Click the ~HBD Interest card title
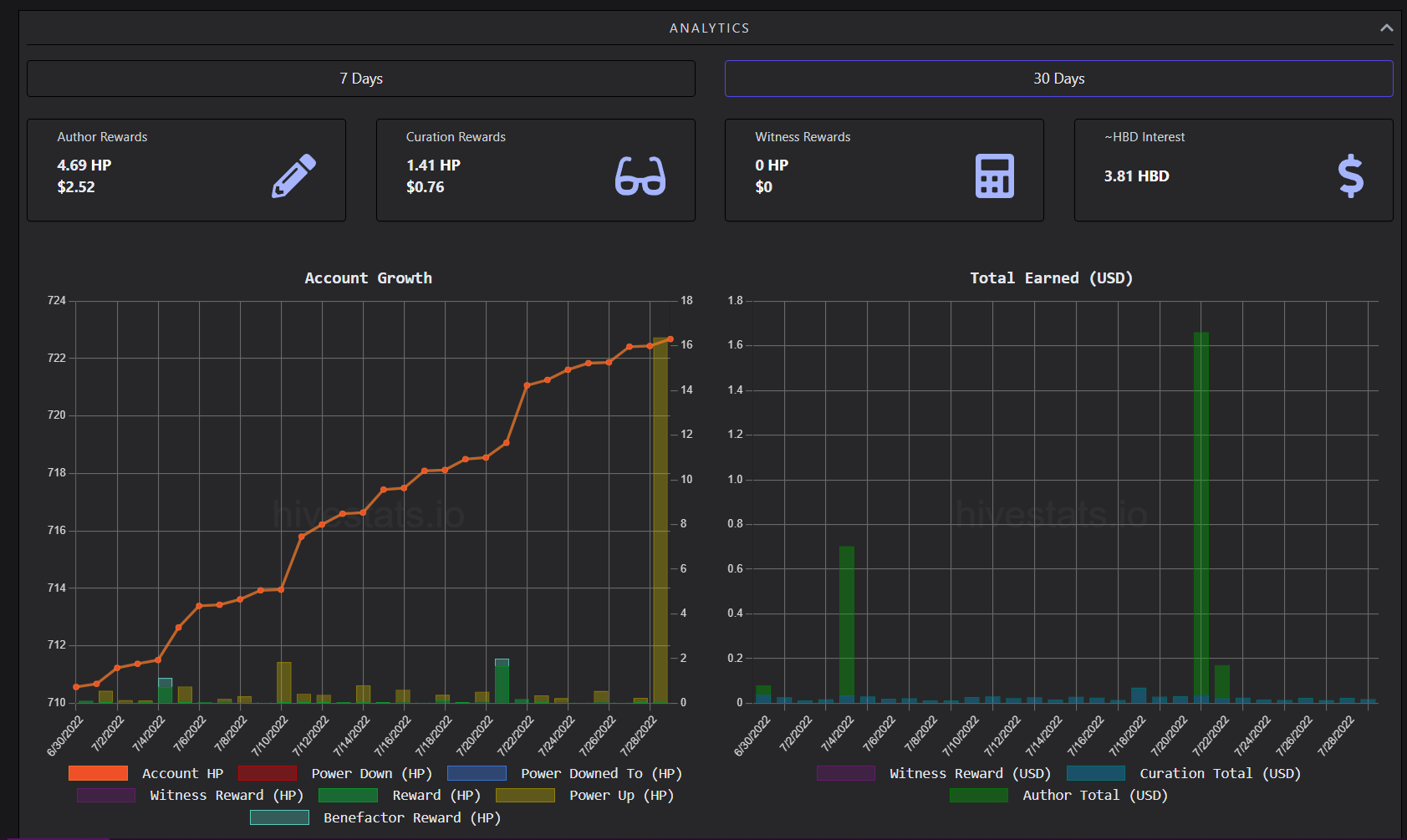Image resolution: width=1407 pixels, height=840 pixels. [x=1144, y=137]
